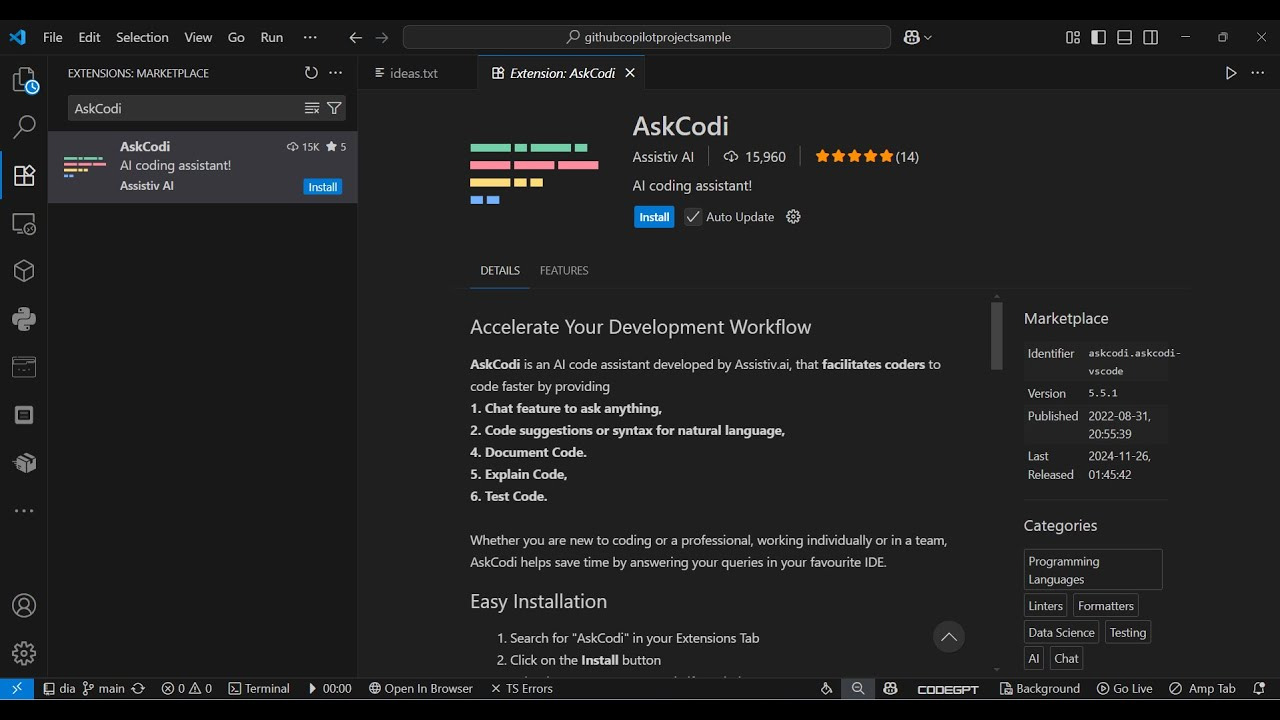1280x720 pixels.
Task: Open the Copilot chat icon in title bar
Action: pos(911,37)
